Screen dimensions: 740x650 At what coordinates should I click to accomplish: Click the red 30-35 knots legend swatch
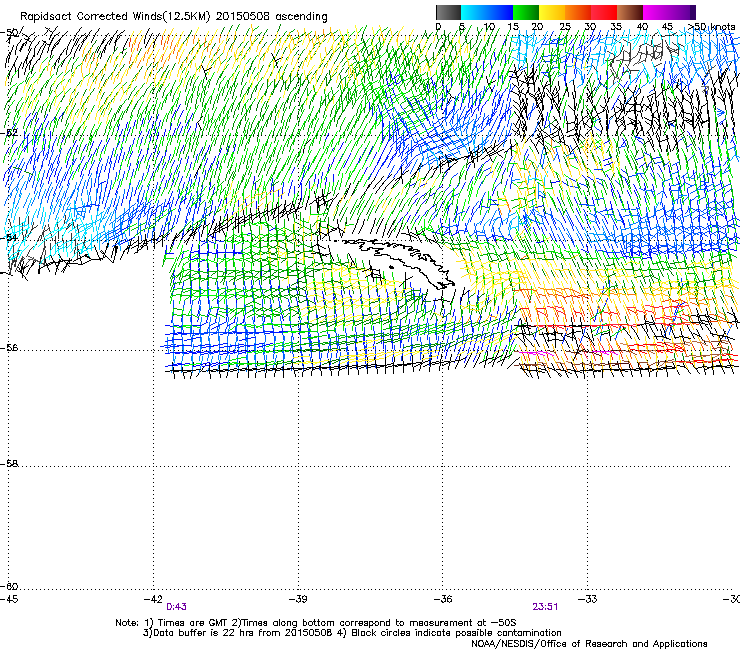604,12
